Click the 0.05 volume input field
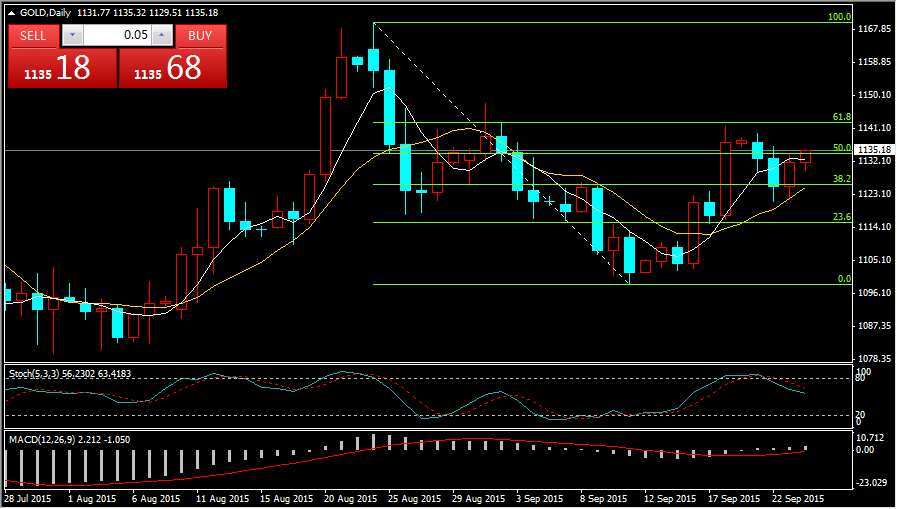The image size is (897, 509). (118, 35)
